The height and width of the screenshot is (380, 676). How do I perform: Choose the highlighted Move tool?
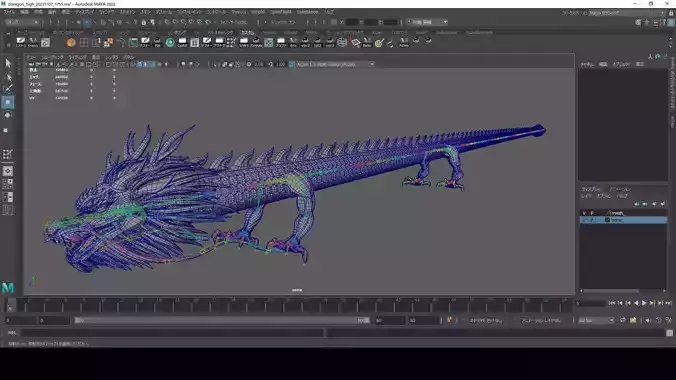click(x=8, y=102)
